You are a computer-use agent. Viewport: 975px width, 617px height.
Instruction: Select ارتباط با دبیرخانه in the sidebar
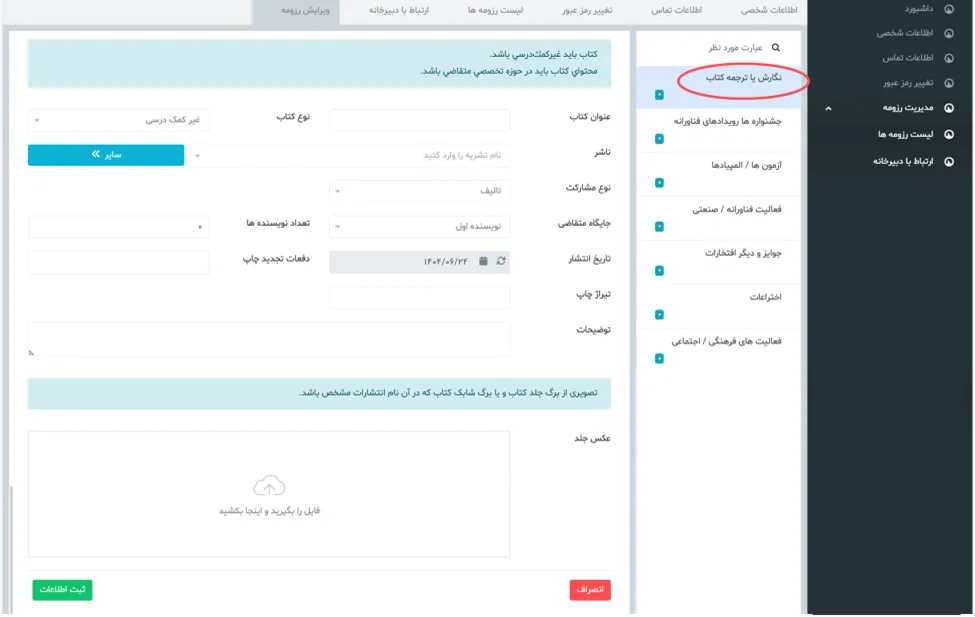[904, 160]
